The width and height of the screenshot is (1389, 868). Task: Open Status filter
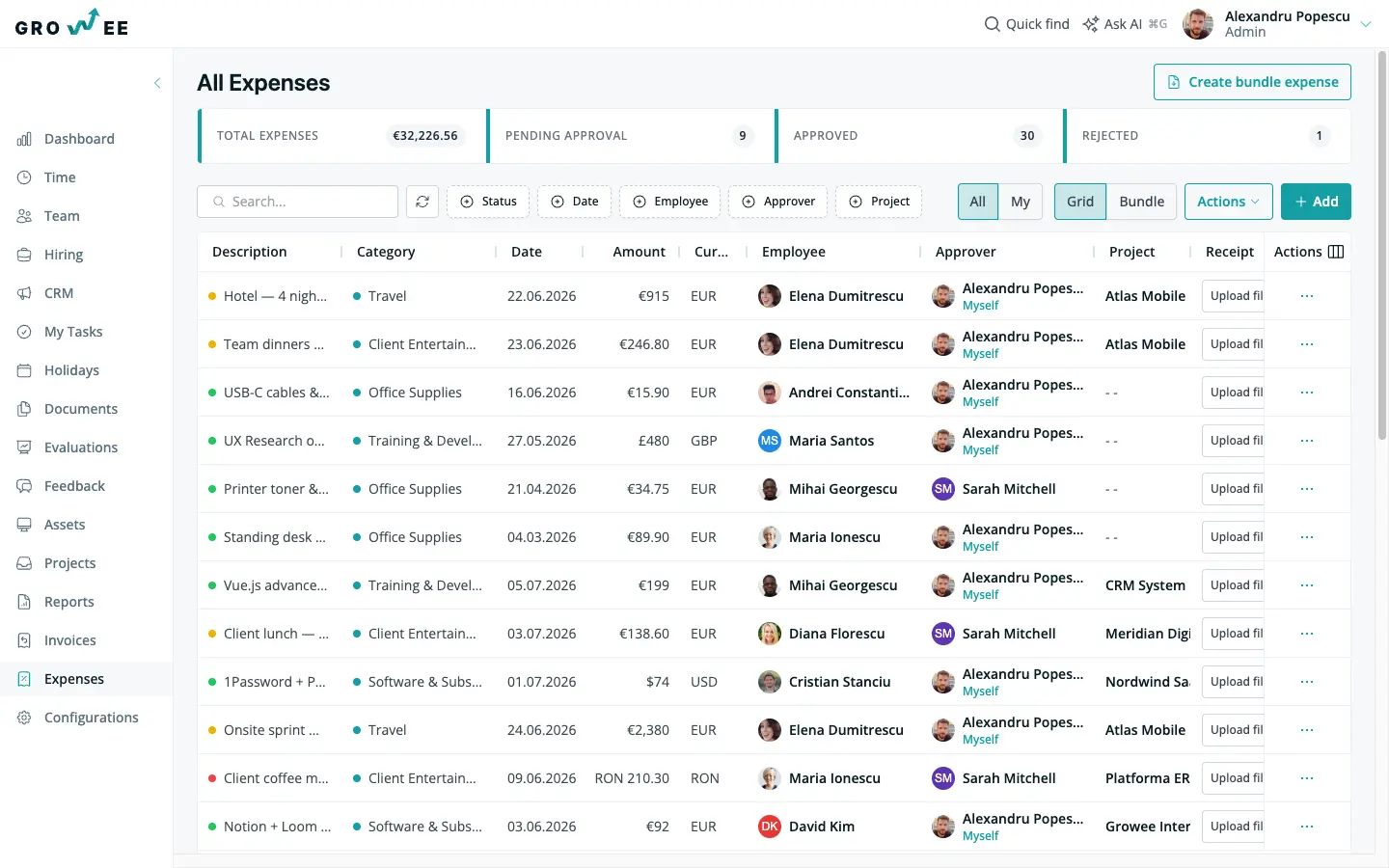point(488,202)
